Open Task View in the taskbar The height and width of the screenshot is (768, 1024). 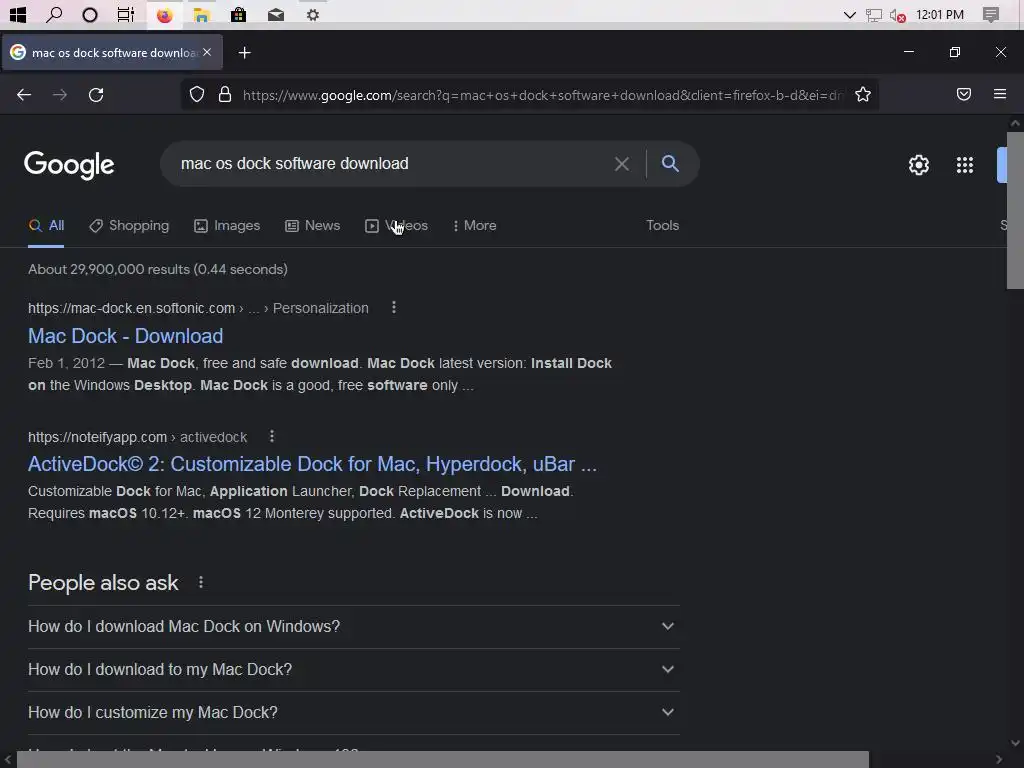[126, 14]
